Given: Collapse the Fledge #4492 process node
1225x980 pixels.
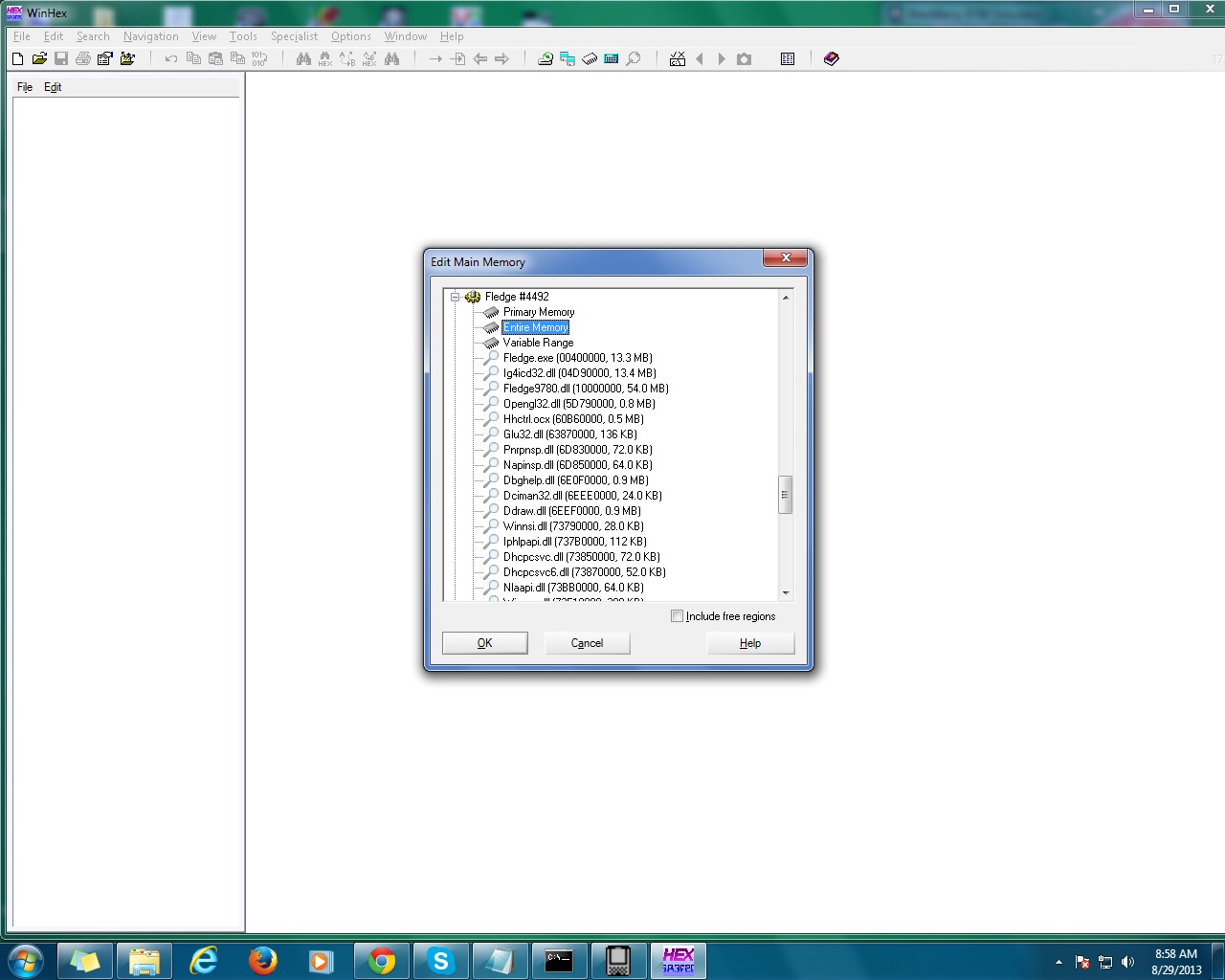Looking at the screenshot, I should (x=456, y=297).
